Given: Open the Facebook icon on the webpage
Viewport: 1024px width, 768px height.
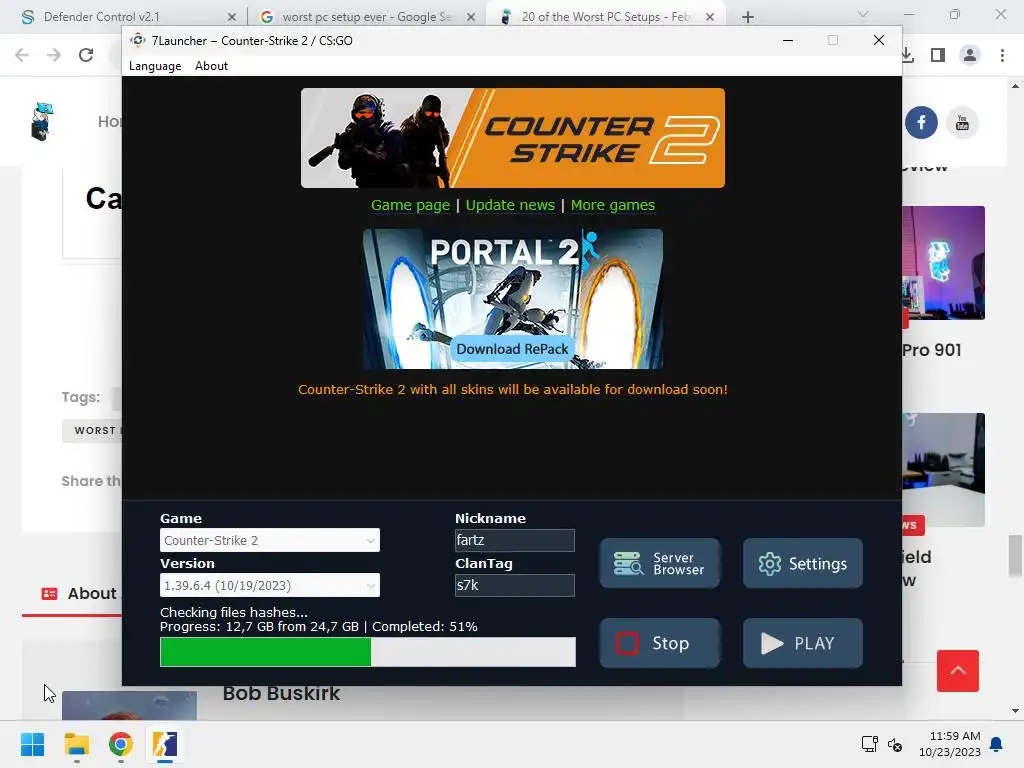Looking at the screenshot, I should (x=921, y=122).
